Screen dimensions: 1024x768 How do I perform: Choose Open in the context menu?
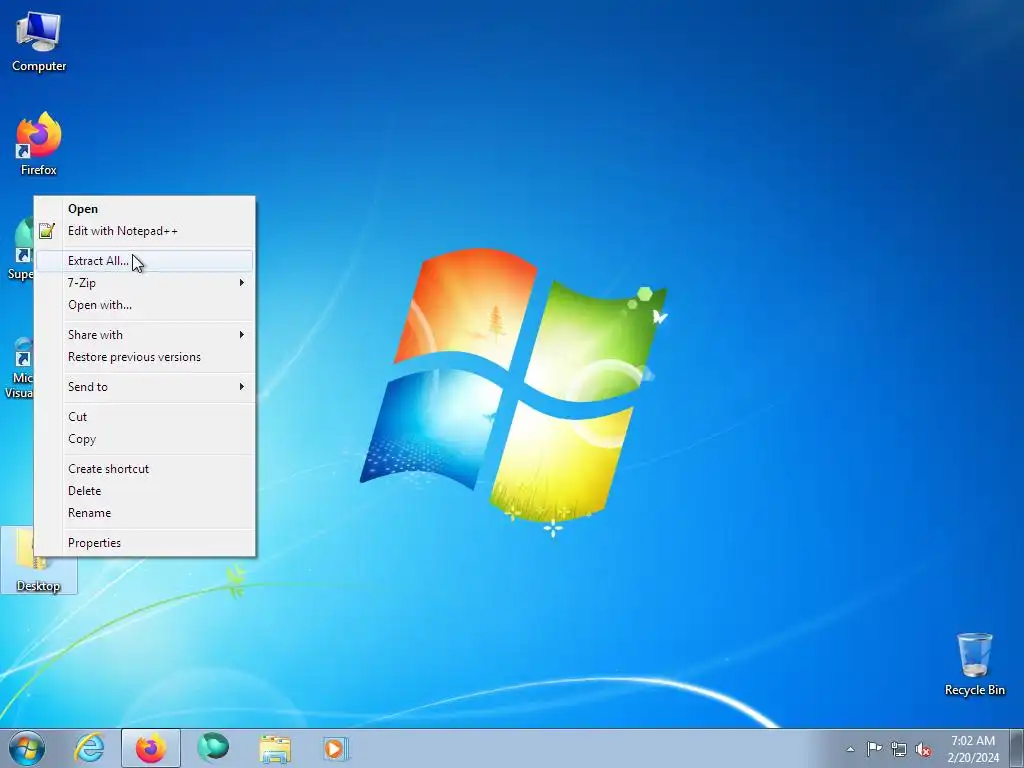pyautogui.click(x=145, y=209)
